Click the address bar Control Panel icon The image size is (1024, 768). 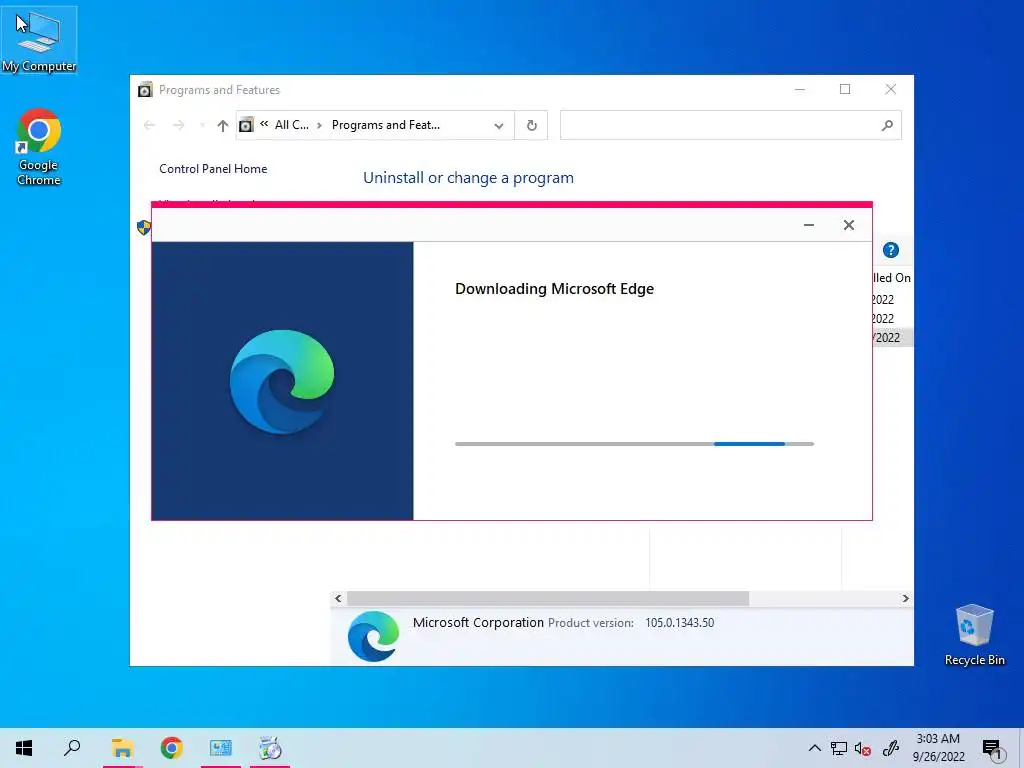pos(246,125)
